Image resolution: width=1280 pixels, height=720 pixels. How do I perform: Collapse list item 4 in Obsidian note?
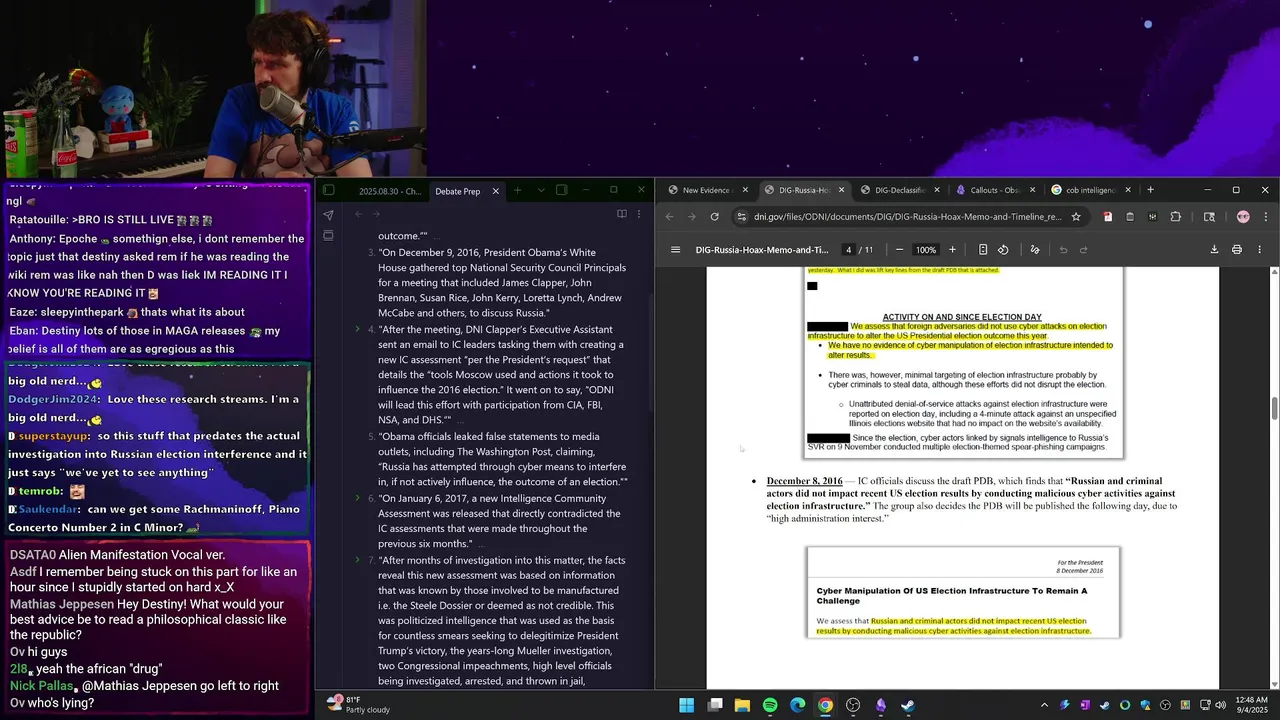[357, 329]
